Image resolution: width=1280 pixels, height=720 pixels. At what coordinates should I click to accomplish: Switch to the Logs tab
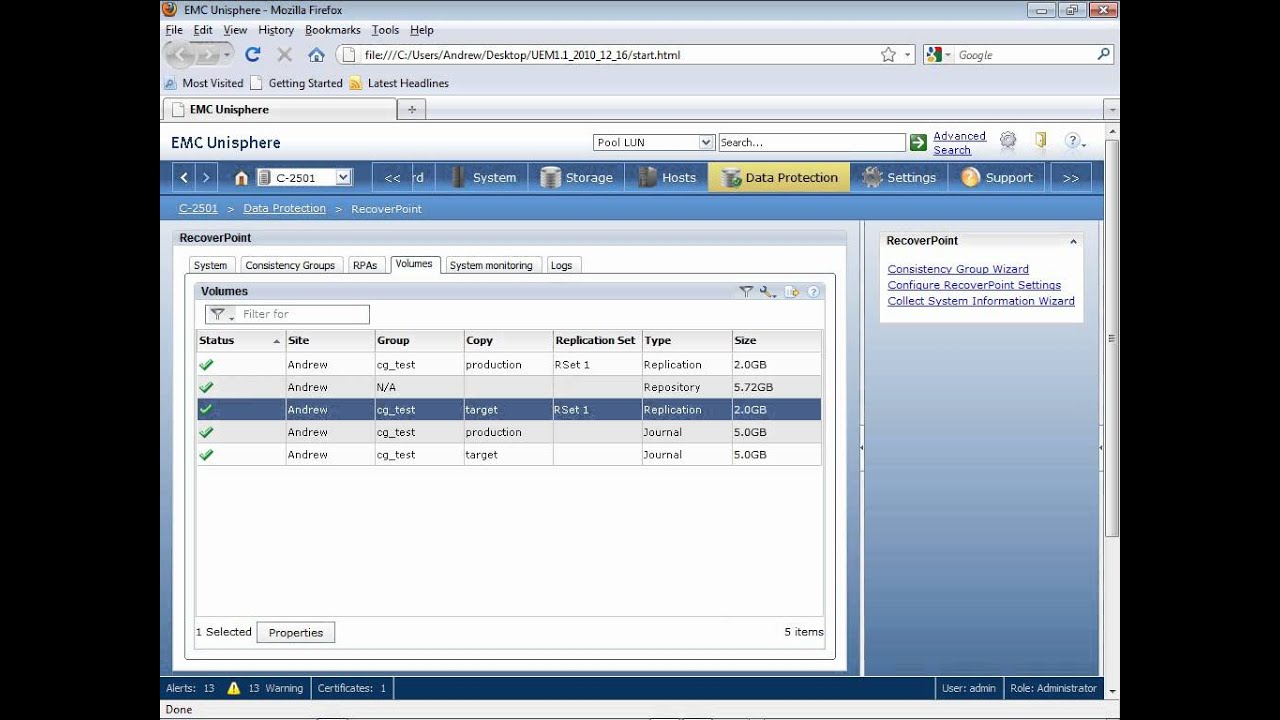pyautogui.click(x=562, y=265)
